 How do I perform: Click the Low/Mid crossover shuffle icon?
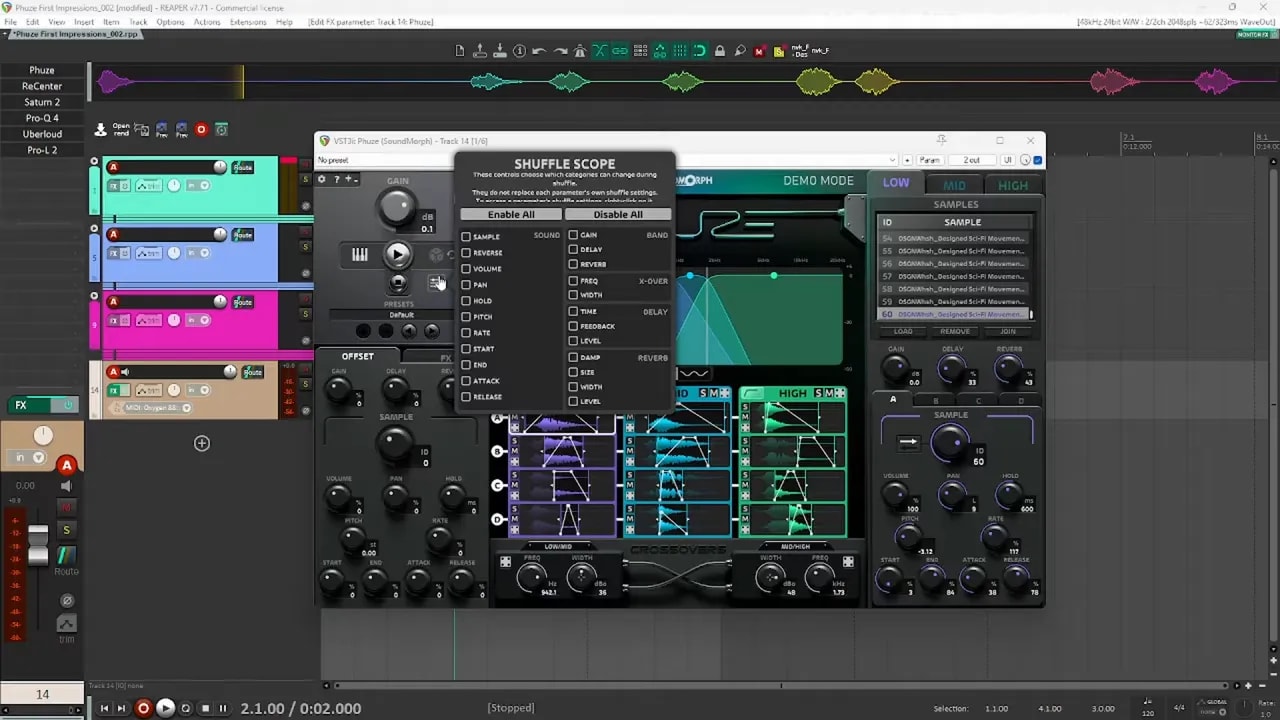pyautogui.click(x=506, y=562)
